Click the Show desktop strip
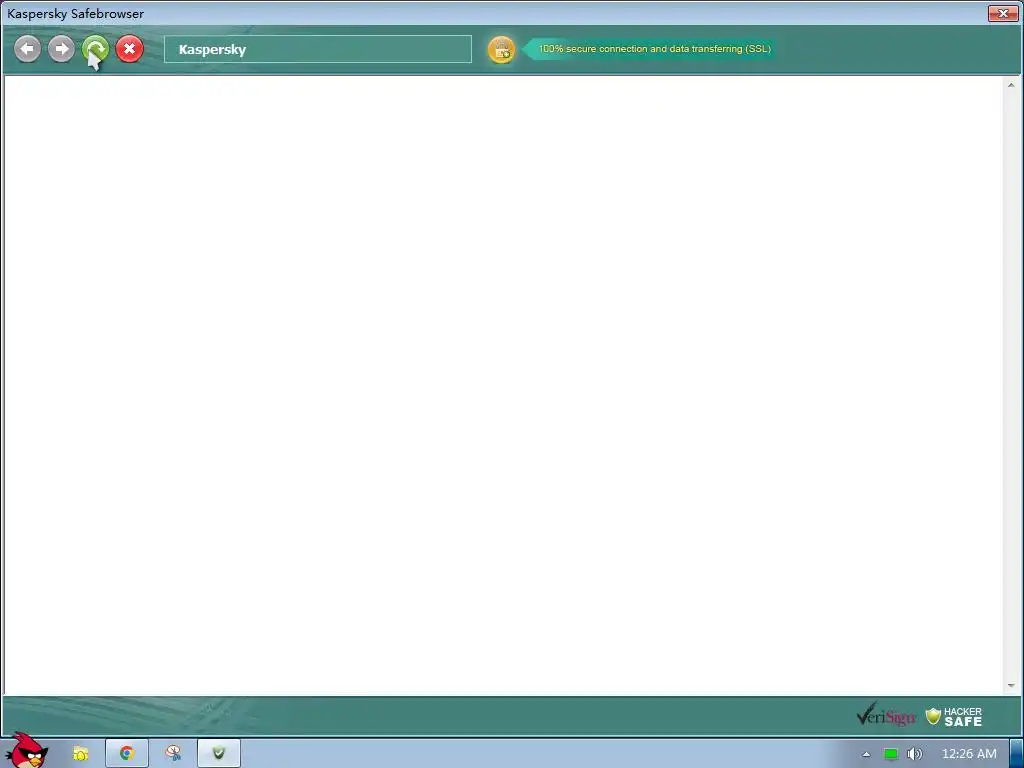This screenshot has width=1024, height=768. click(1017, 754)
